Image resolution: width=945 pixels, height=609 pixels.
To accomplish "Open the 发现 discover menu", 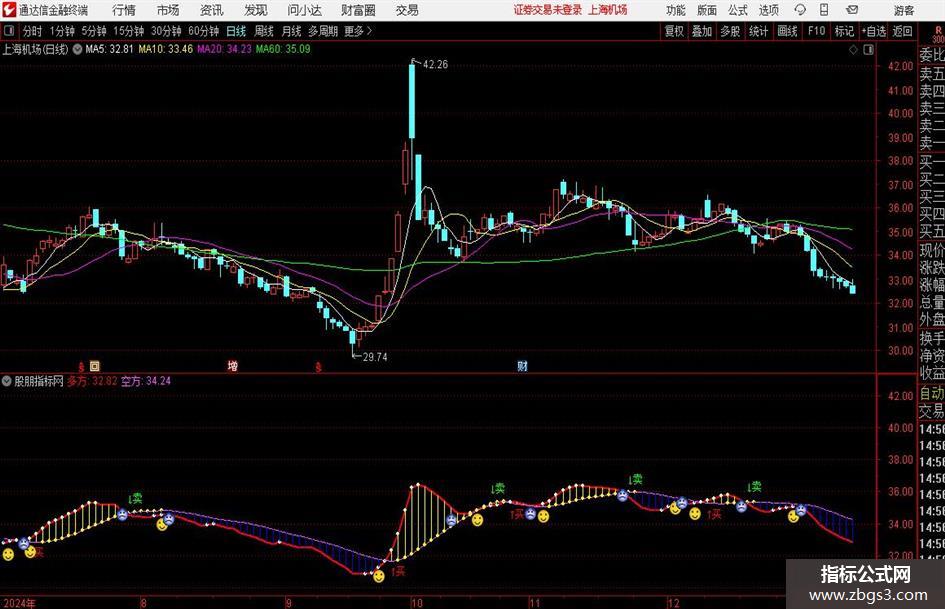I will pos(256,10).
